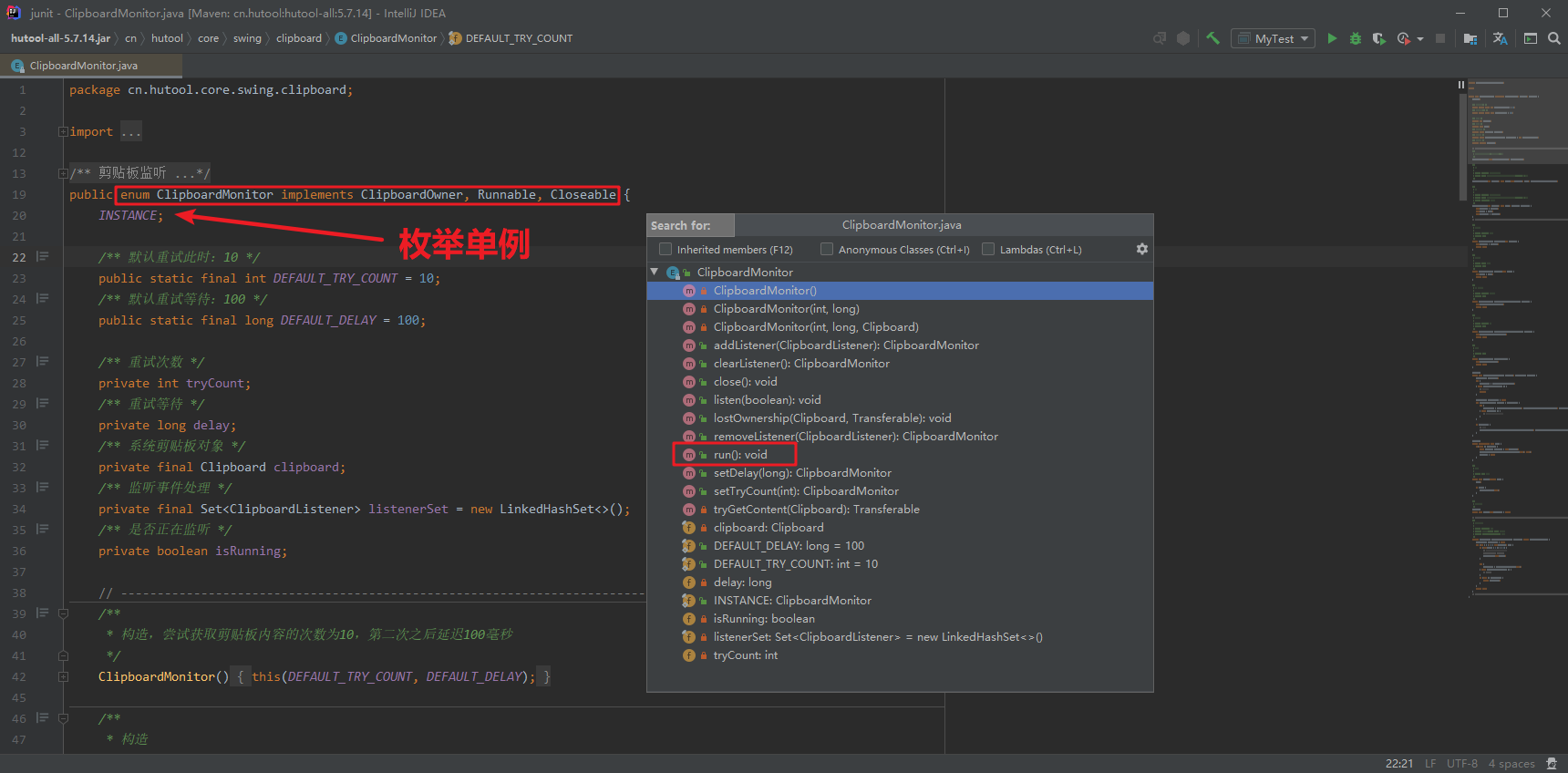Click 22:21 caret position in status bar
The image size is (1568, 773).
click(x=1399, y=764)
